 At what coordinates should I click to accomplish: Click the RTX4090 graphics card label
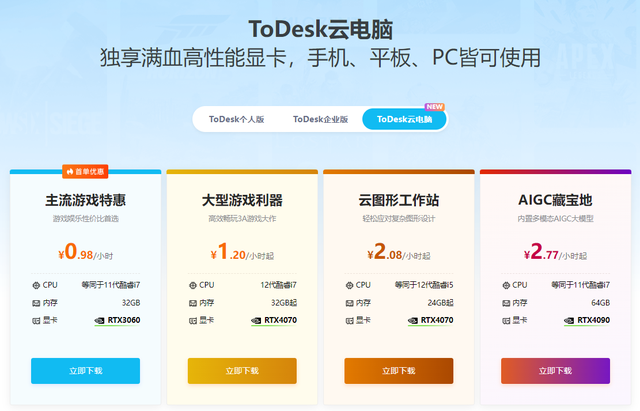[593, 320]
